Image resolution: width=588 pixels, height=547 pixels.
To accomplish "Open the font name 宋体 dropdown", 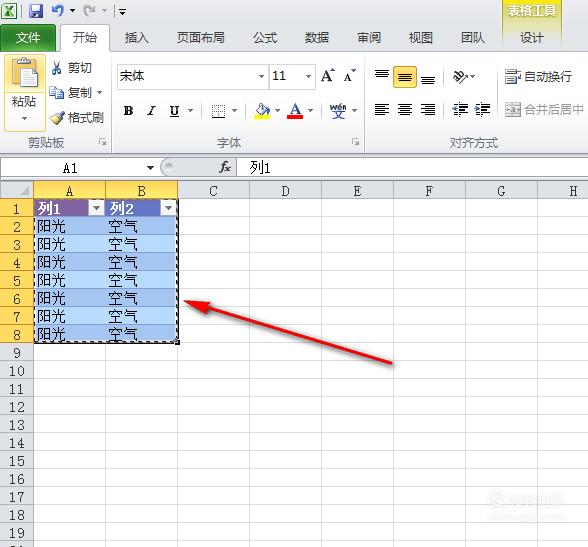I will (261, 76).
